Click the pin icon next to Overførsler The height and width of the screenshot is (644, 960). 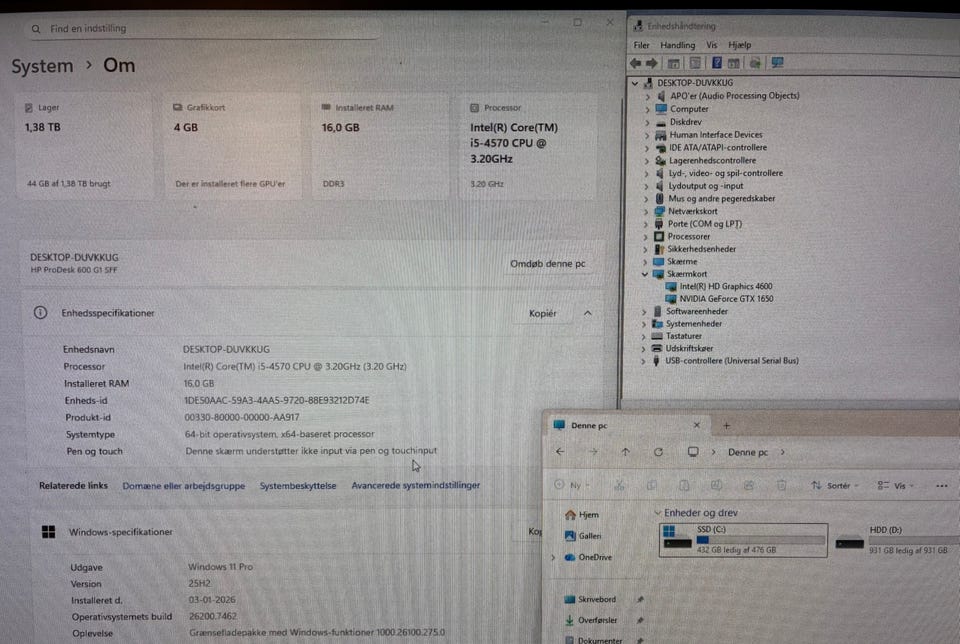point(640,620)
